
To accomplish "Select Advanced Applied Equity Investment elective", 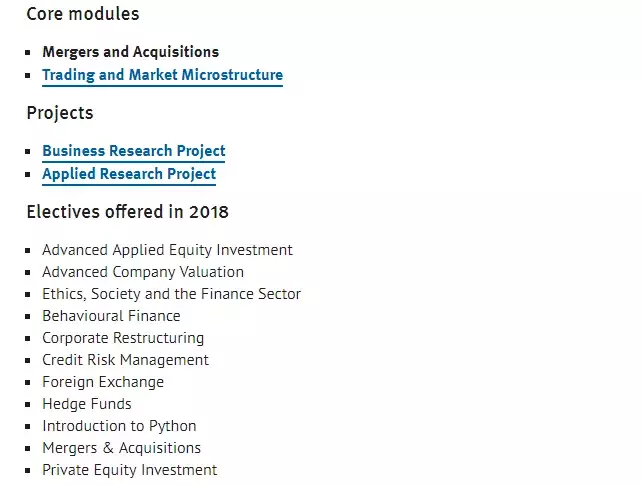I will (x=167, y=250).
